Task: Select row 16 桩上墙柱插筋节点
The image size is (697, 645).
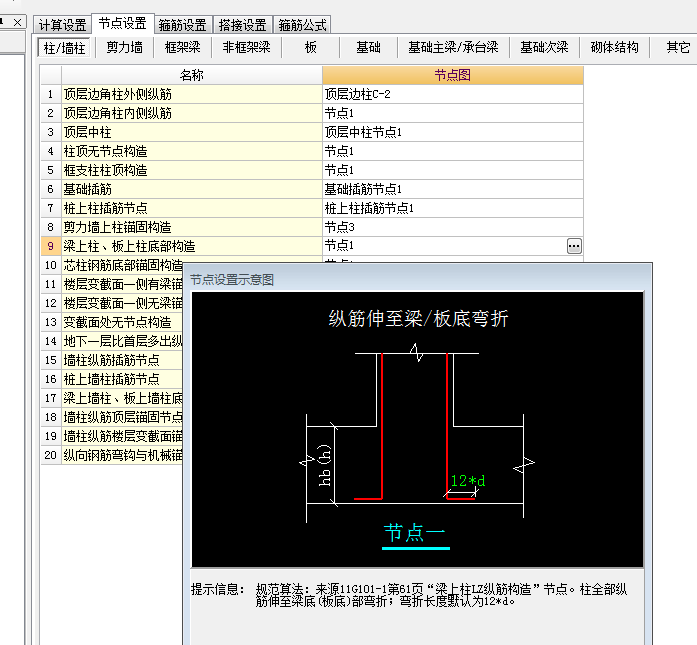Action: tap(122, 379)
